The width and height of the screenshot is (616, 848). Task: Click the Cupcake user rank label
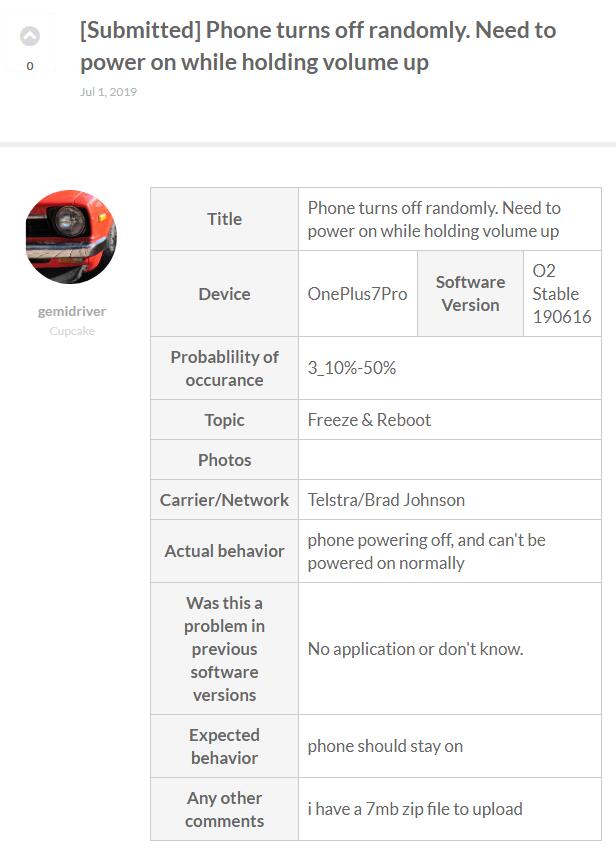coord(72,331)
